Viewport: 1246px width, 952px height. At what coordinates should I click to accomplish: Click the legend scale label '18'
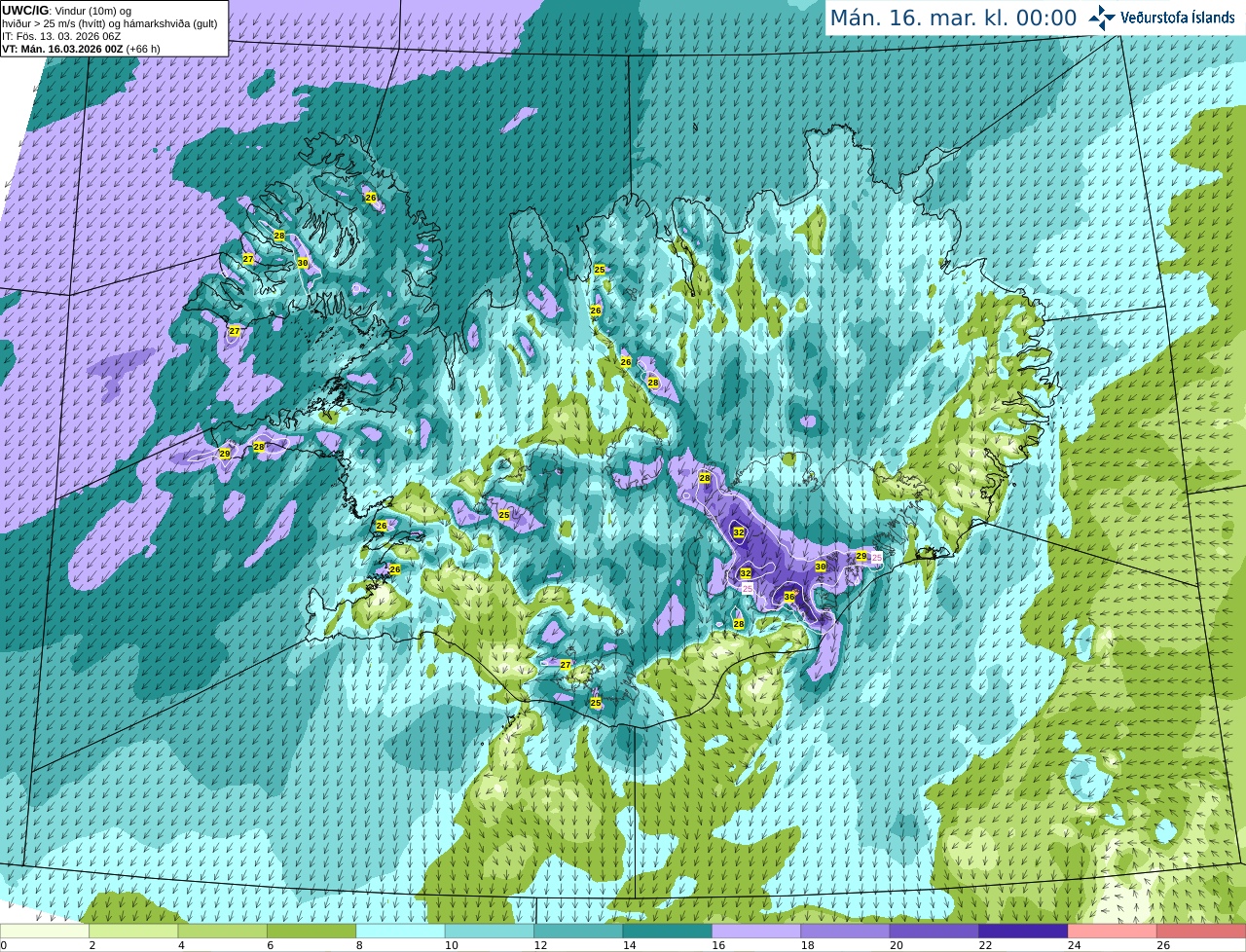point(807,945)
